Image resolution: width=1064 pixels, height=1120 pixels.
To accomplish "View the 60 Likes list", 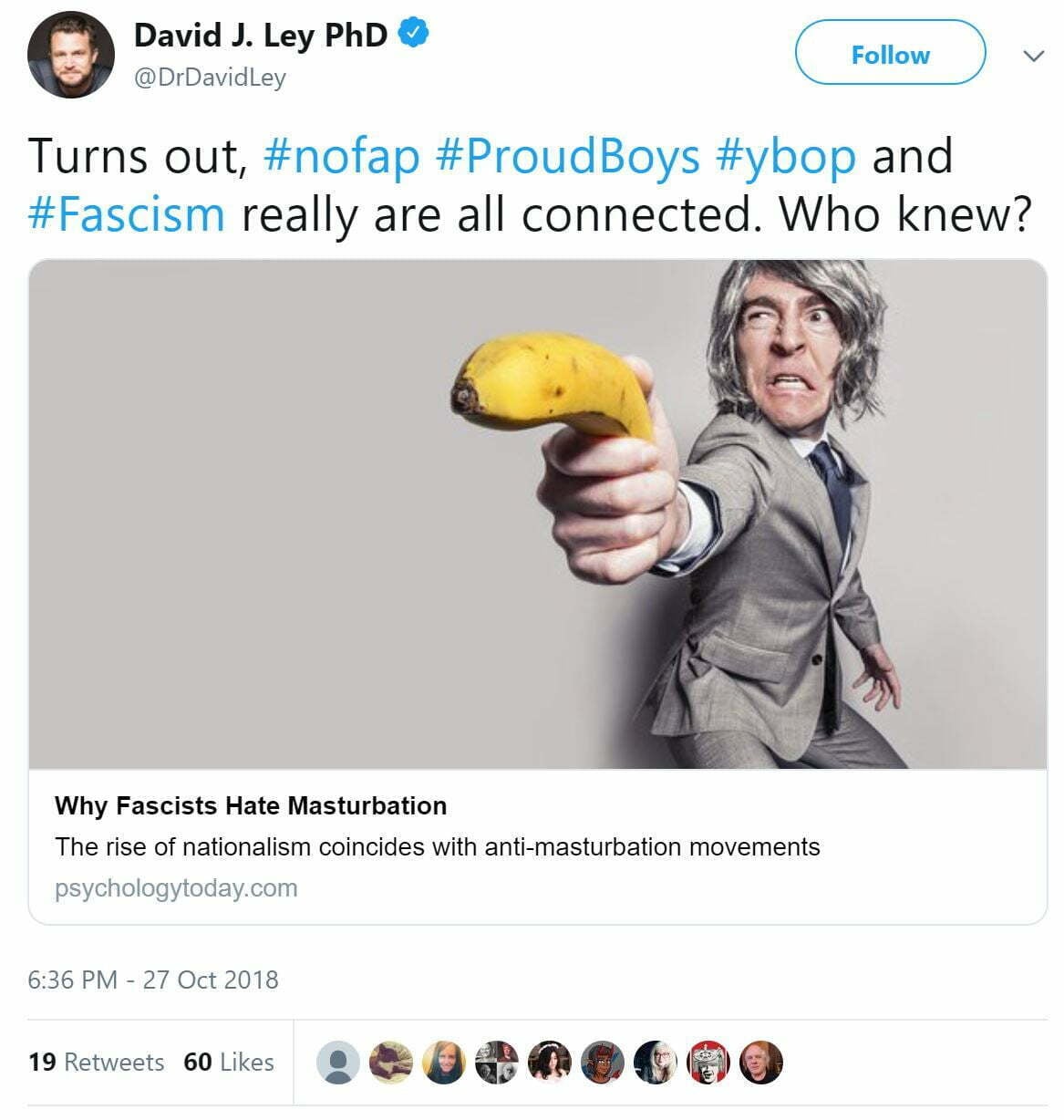I will pos(229,1062).
